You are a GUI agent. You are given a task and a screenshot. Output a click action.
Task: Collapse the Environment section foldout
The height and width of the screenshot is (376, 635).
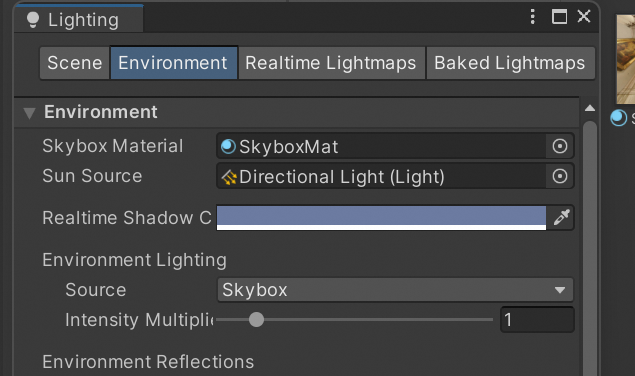tap(29, 112)
